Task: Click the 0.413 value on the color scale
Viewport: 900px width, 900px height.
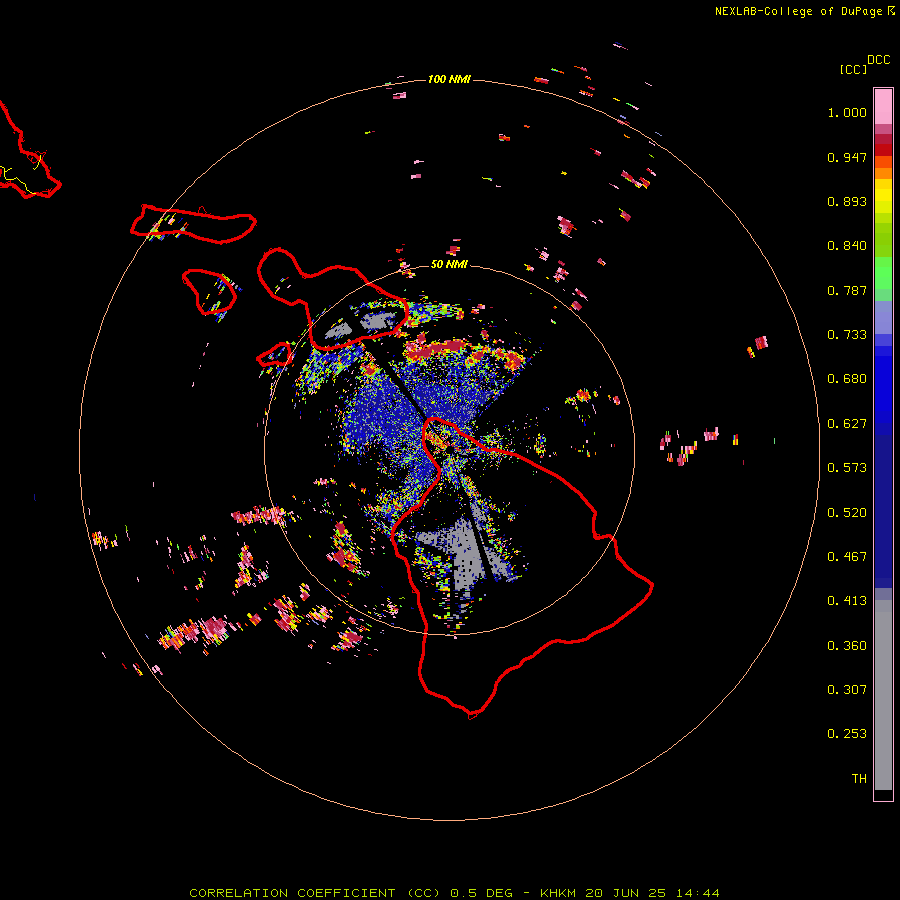Action: point(847,601)
